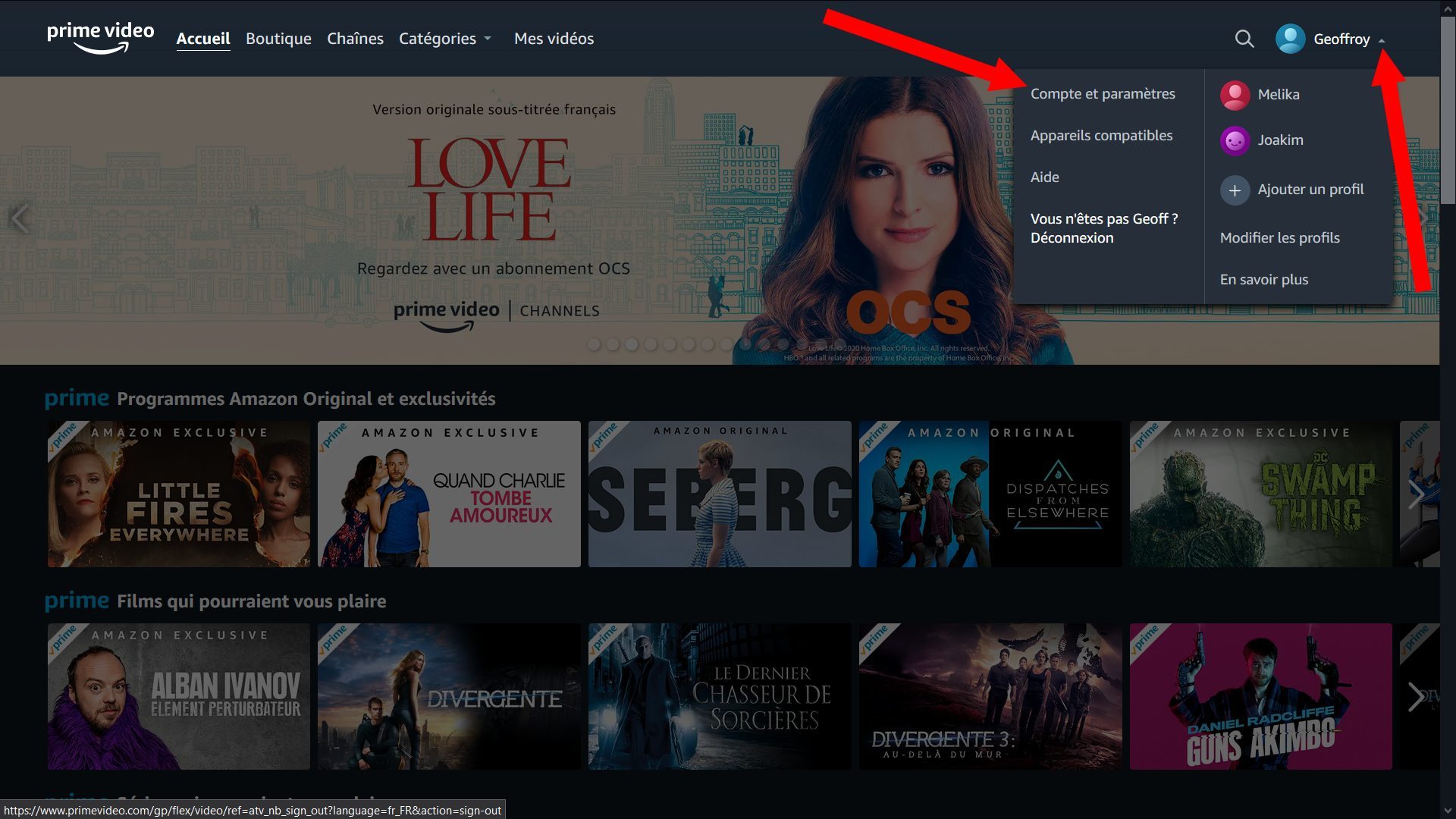Click the prime video Channels logo in banner

pyautogui.click(x=497, y=315)
